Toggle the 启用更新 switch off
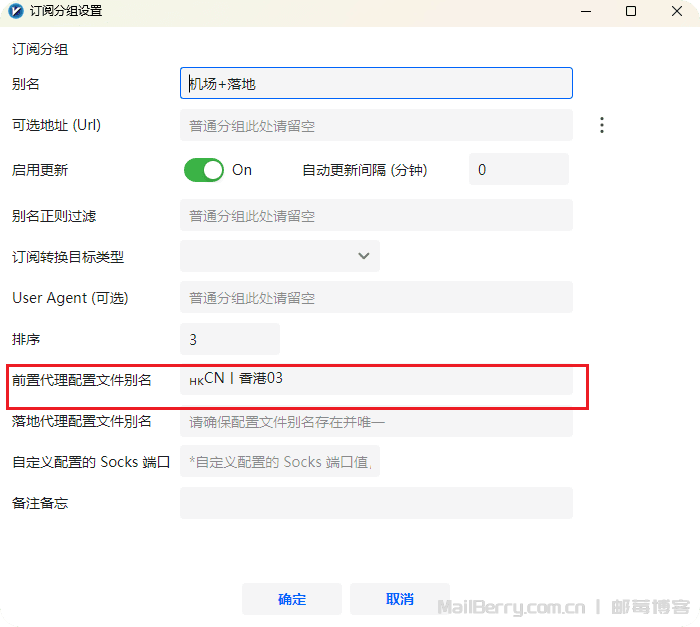Screen dimensions: 700x627 tap(204, 170)
